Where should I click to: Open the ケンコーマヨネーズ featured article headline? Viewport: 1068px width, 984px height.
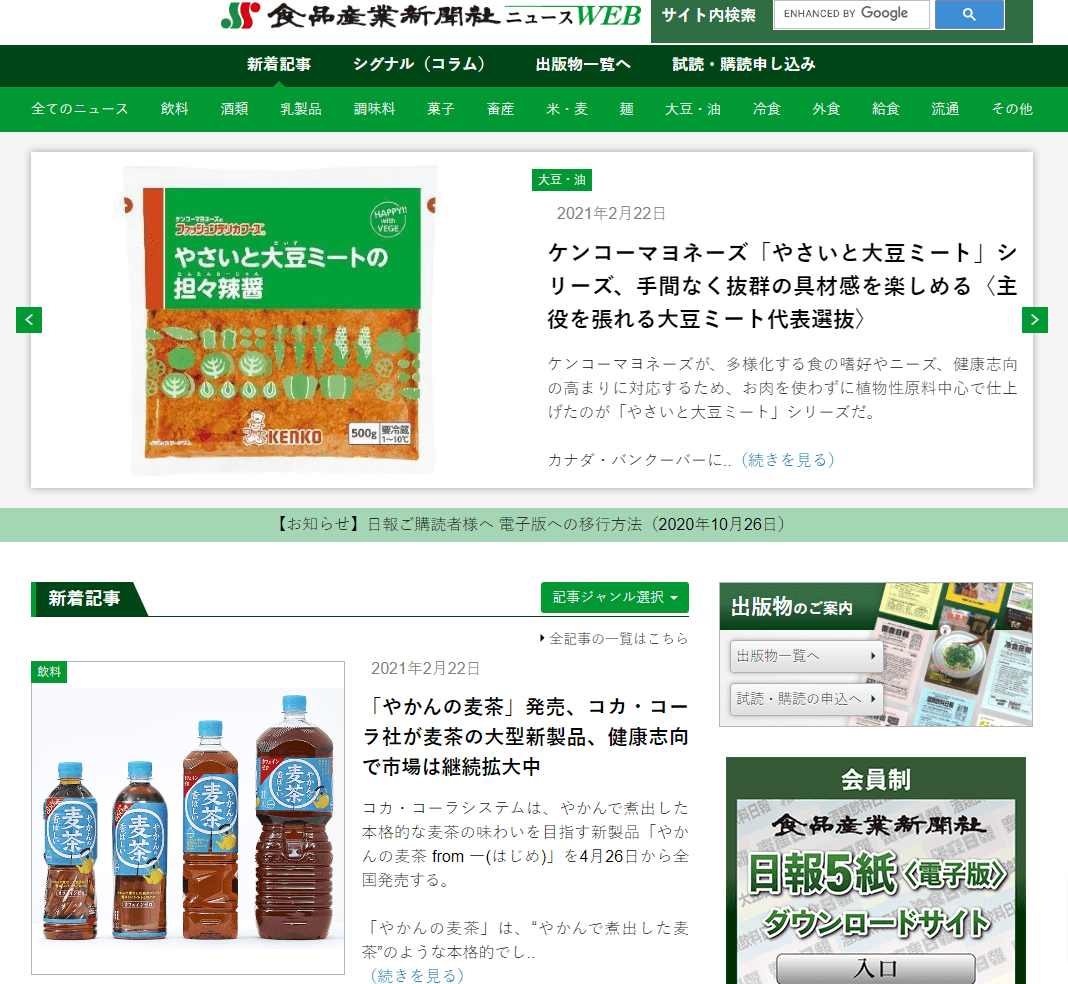coord(782,286)
